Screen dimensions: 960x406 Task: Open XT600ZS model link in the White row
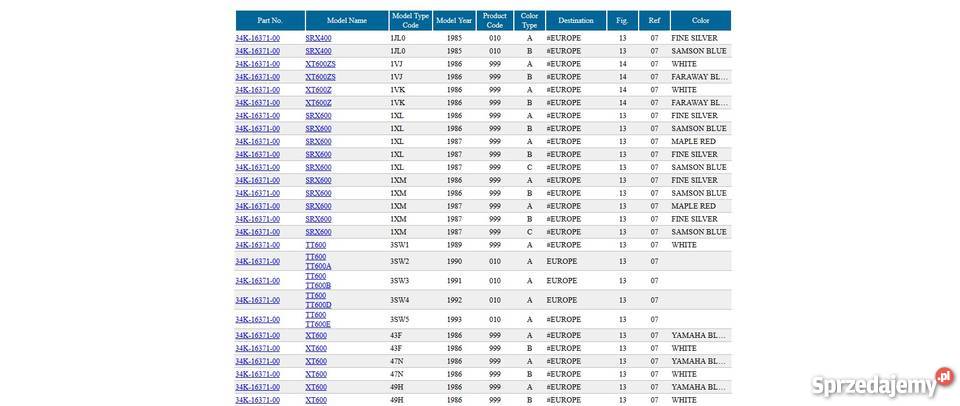coord(320,64)
